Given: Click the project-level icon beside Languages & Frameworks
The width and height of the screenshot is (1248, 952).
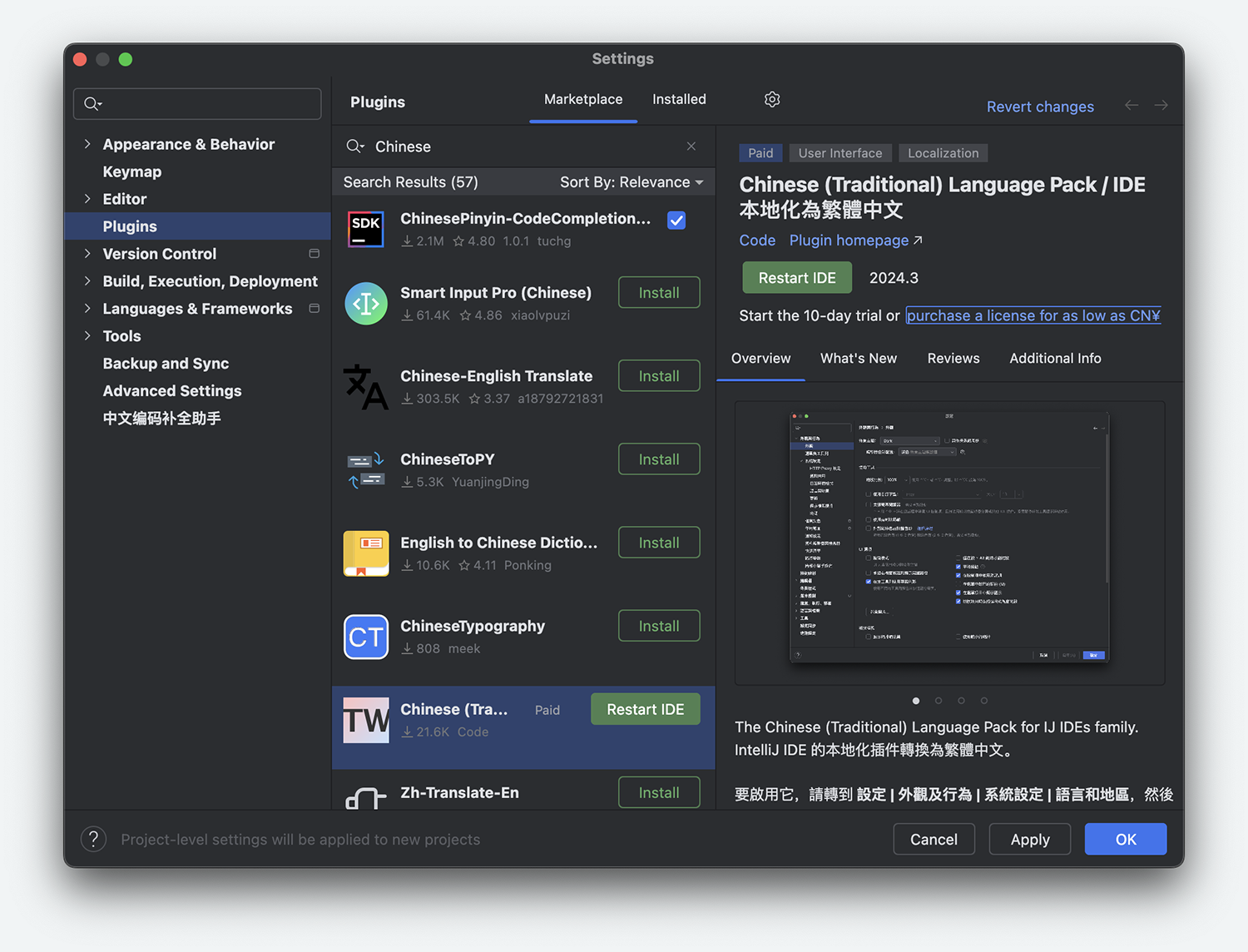Looking at the screenshot, I should tap(314, 309).
